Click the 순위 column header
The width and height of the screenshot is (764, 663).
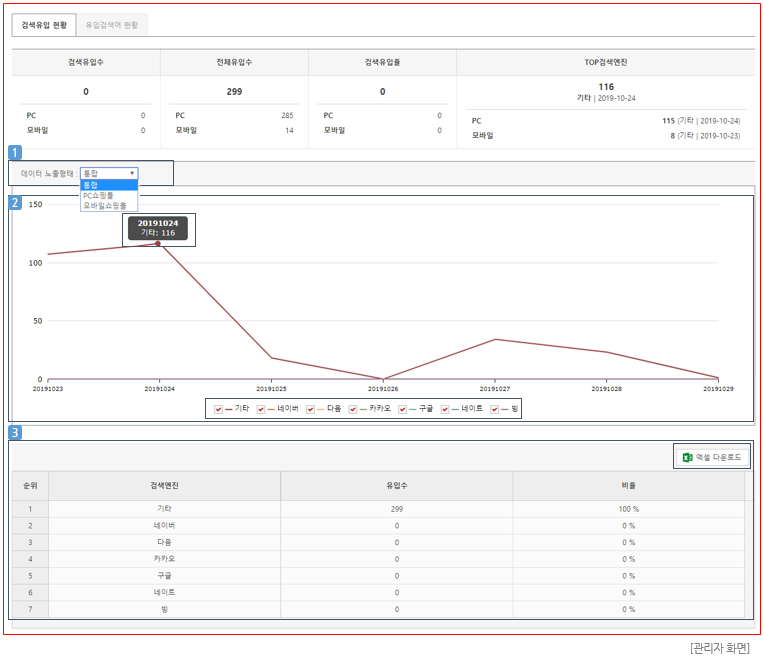[x=30, y=486]
